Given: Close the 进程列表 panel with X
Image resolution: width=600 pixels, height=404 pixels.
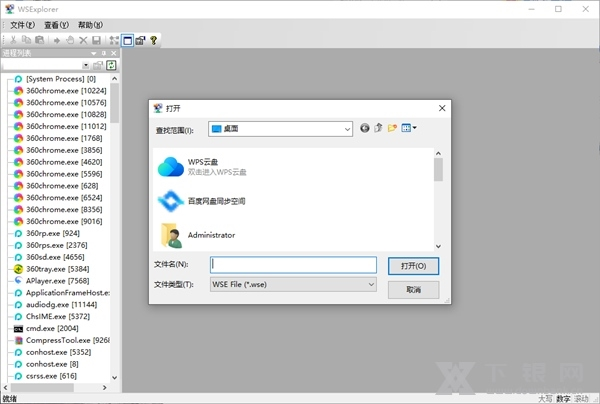Looking at the screenshot, I should pos(112,53).
